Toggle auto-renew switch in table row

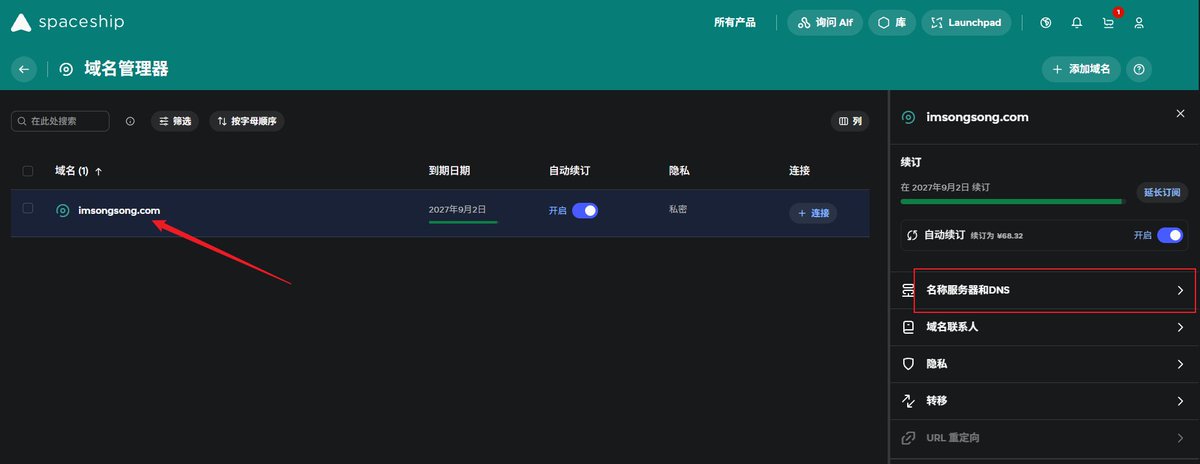coord(585,211)
